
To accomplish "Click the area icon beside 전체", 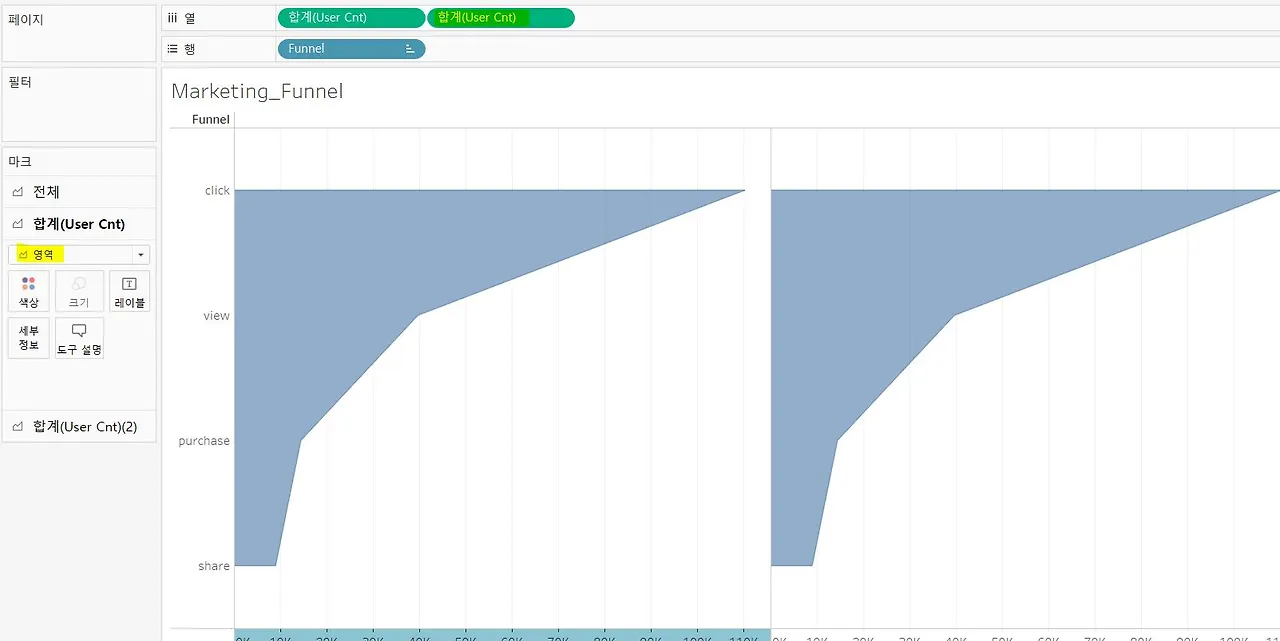I will (18, 192).
